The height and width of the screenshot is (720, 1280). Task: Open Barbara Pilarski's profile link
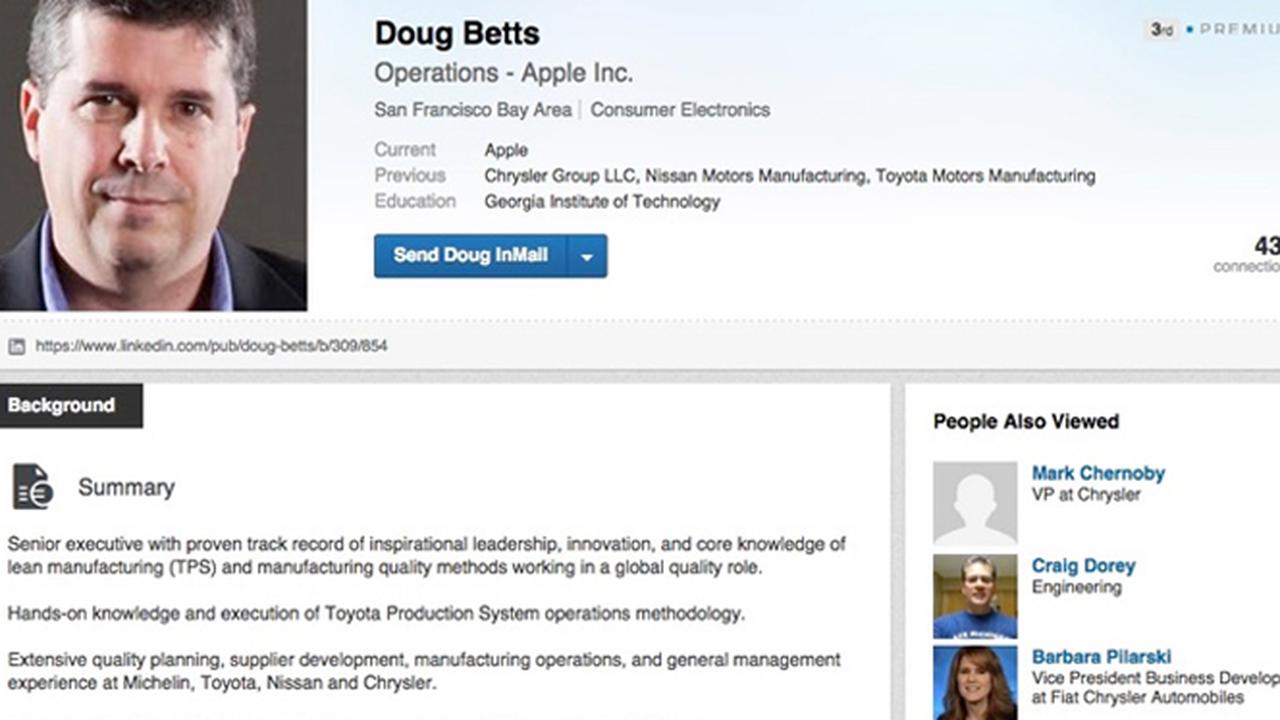click(1101, 657)
